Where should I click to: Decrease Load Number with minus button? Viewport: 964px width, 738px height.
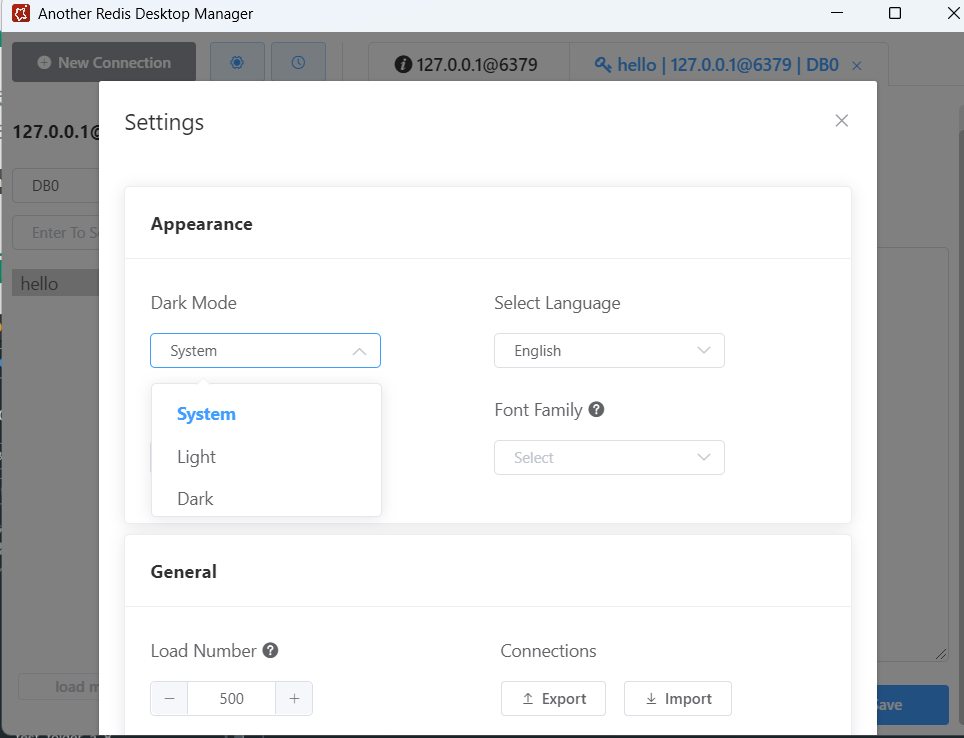pos(169,699)
